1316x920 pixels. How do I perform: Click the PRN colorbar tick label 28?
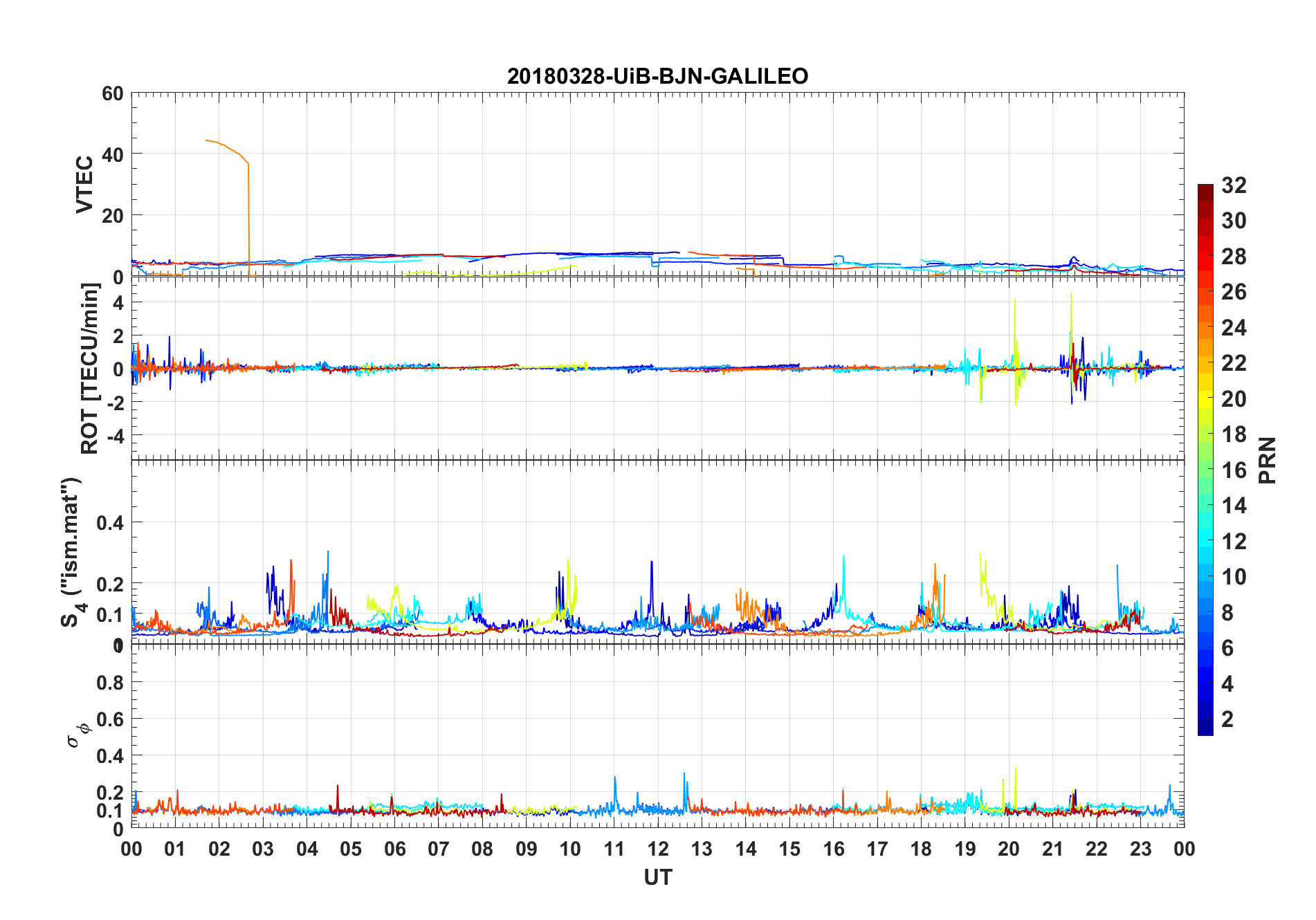[x=1234, y=257]
